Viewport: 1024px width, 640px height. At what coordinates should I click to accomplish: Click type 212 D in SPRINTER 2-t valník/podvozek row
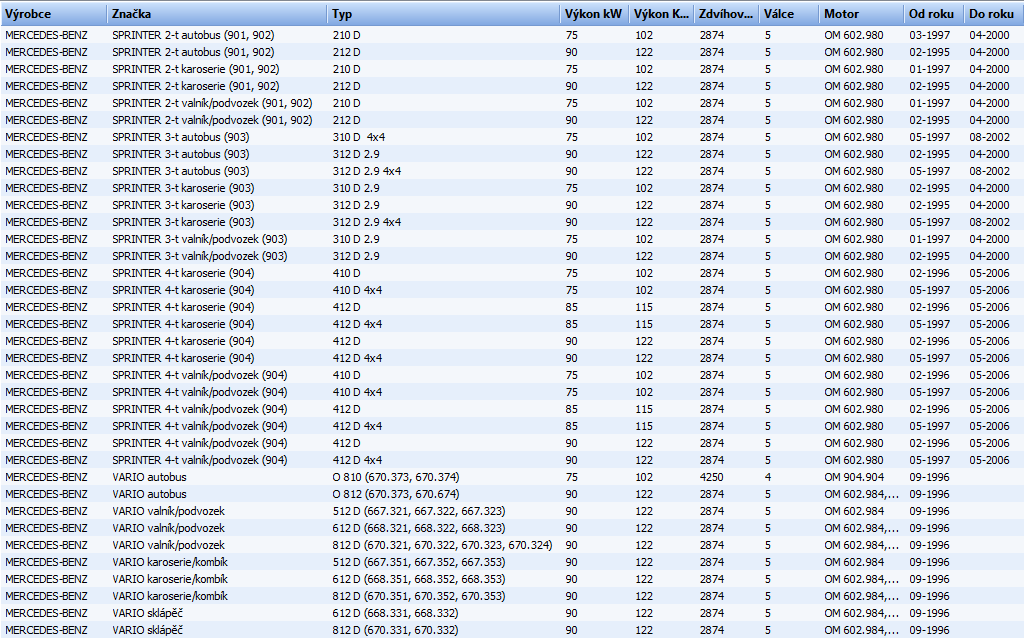pyautogui.click(x=346, y=120)
